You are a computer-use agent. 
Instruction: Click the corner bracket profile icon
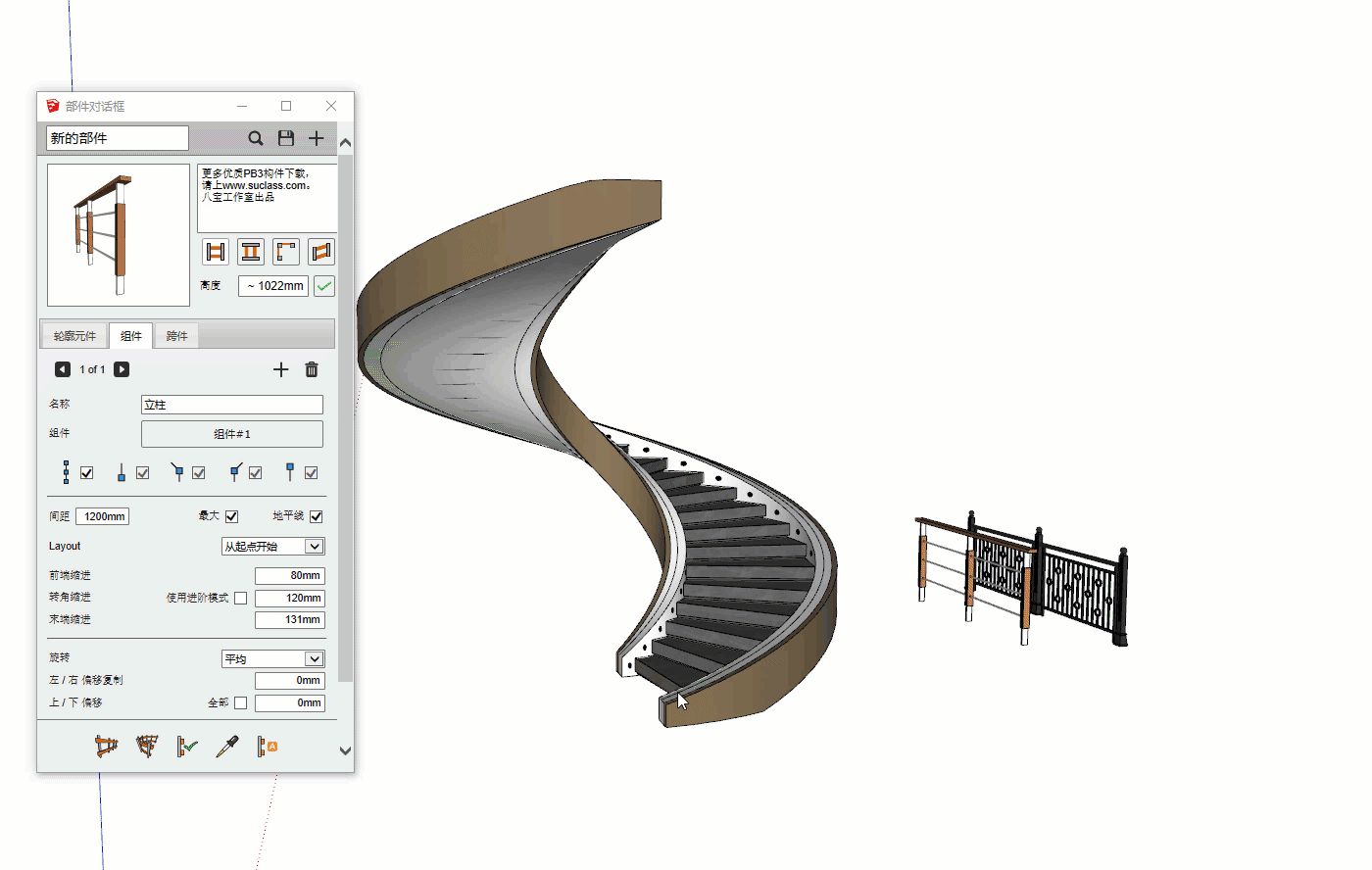point(286,252)
